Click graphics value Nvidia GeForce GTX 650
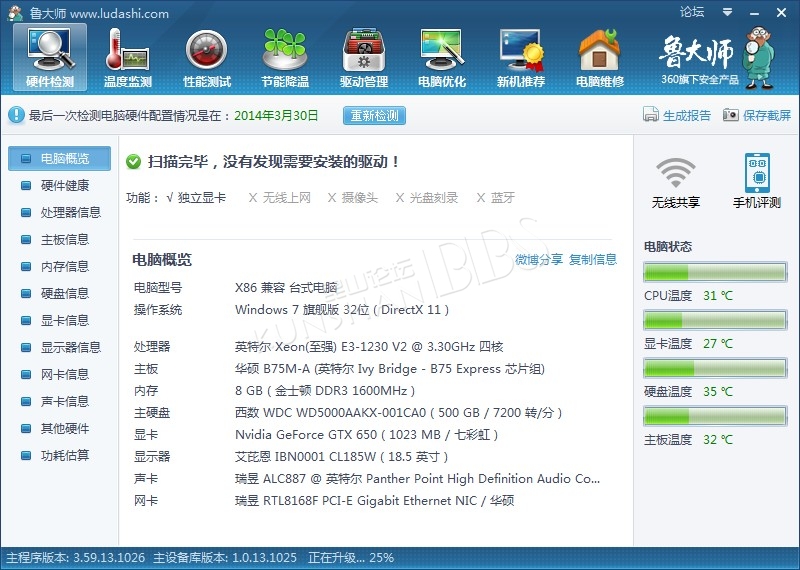Screen dimensions: 800x570 click(x=366, y=435)
